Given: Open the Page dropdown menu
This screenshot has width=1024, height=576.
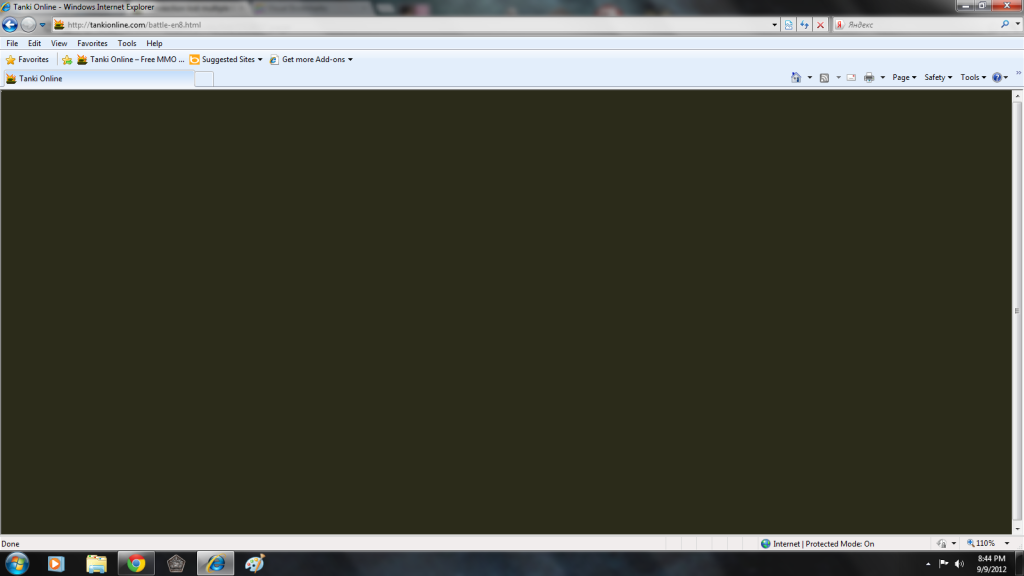Looking at the screenshot, I should [902, 77].
